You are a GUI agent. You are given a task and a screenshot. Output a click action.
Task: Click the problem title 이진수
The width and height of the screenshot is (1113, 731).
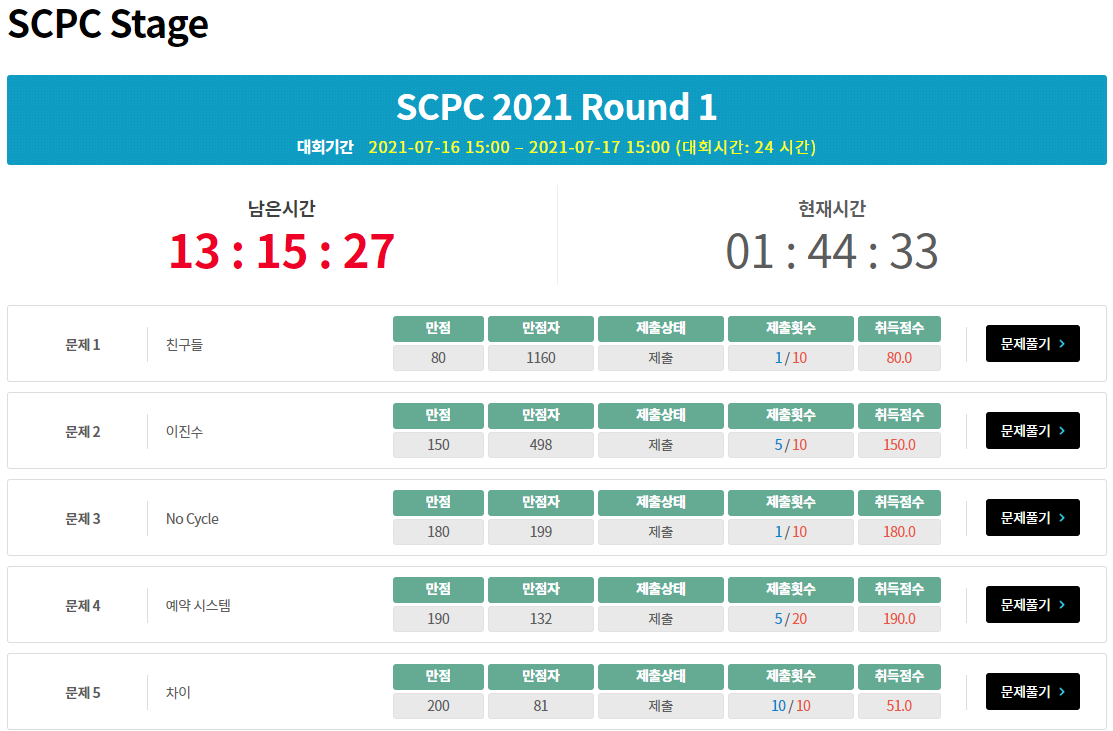185,432
